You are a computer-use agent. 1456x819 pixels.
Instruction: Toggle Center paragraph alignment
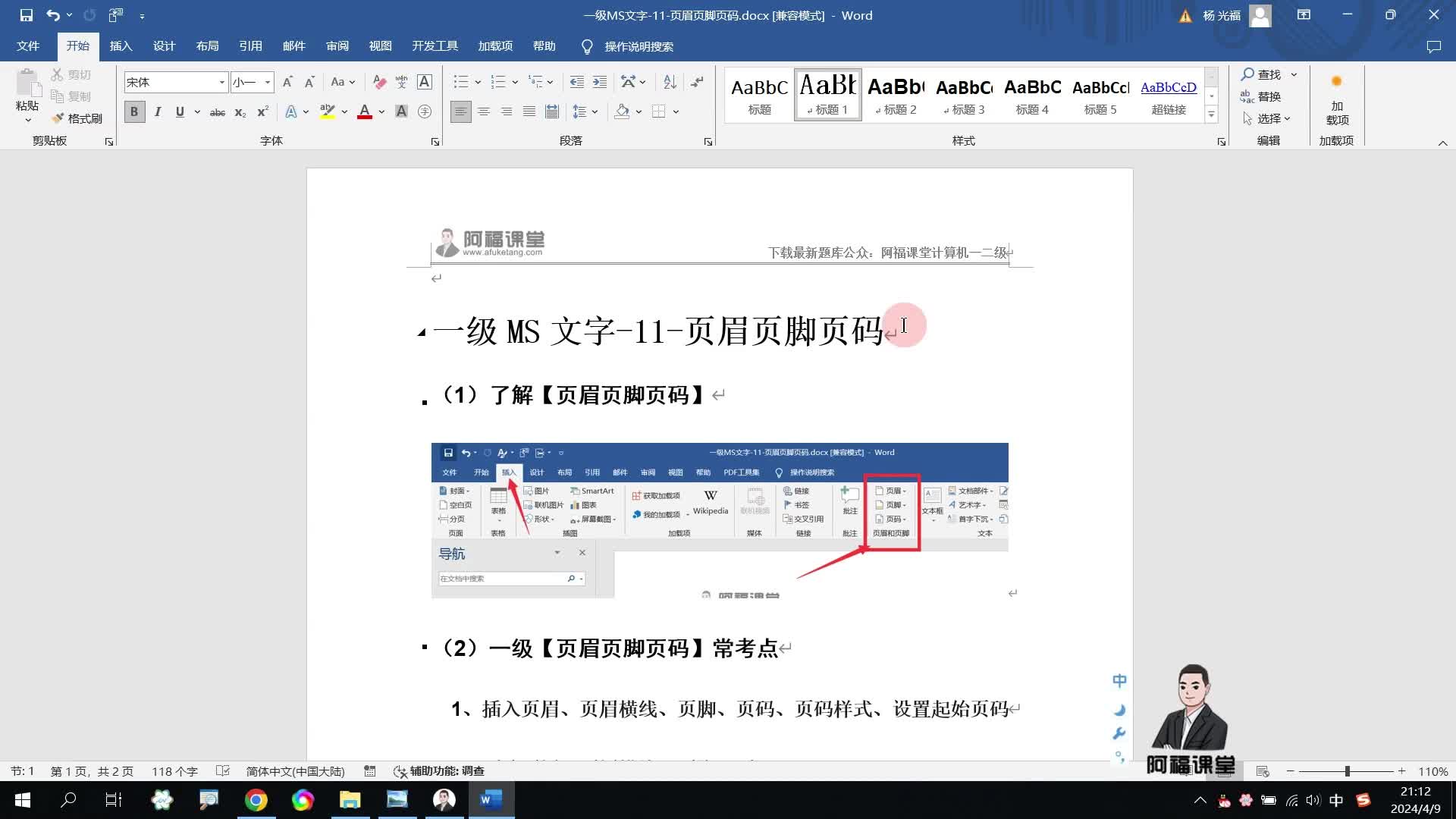(x=484, y=111)
